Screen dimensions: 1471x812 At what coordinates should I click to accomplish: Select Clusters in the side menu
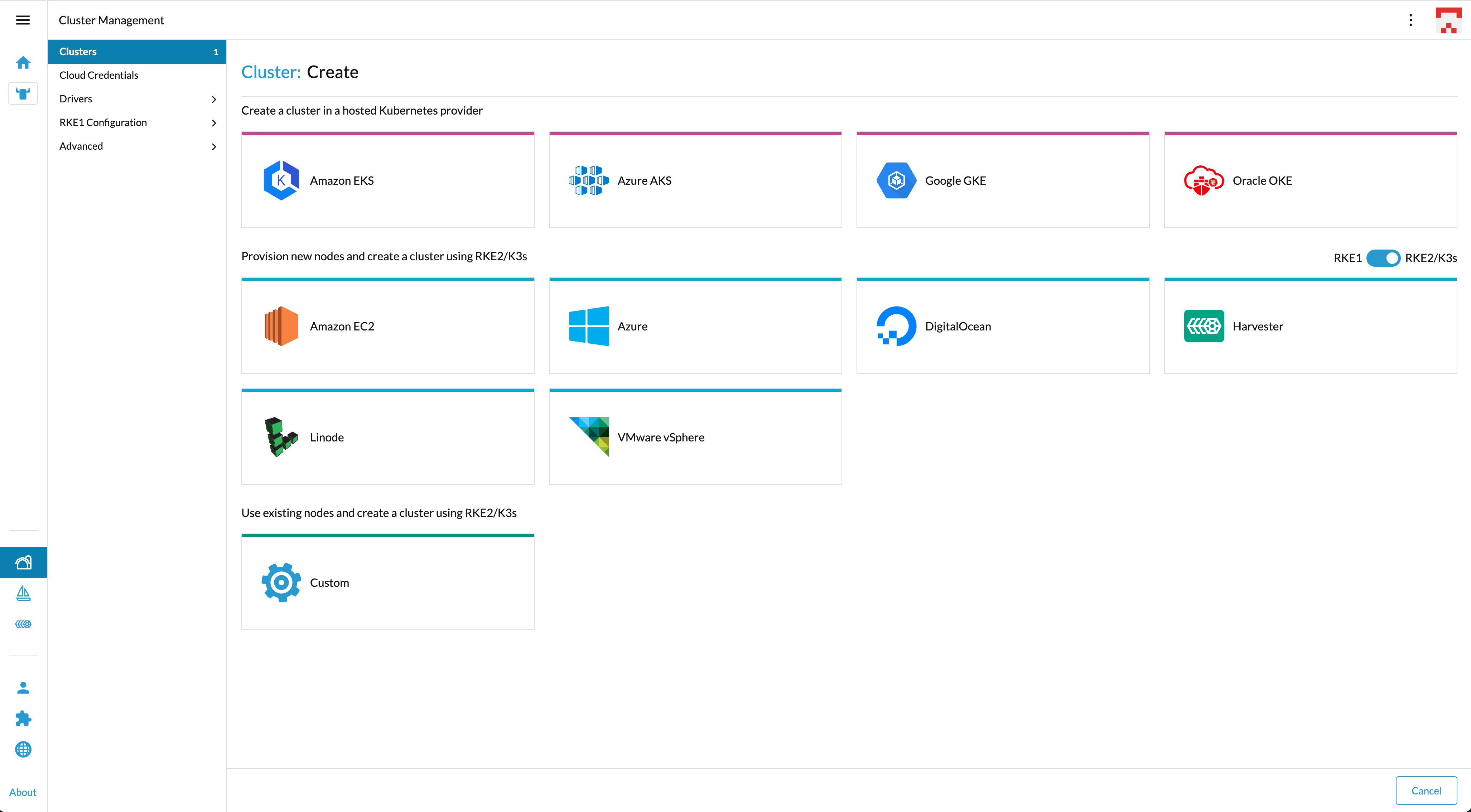coord(137,52)
